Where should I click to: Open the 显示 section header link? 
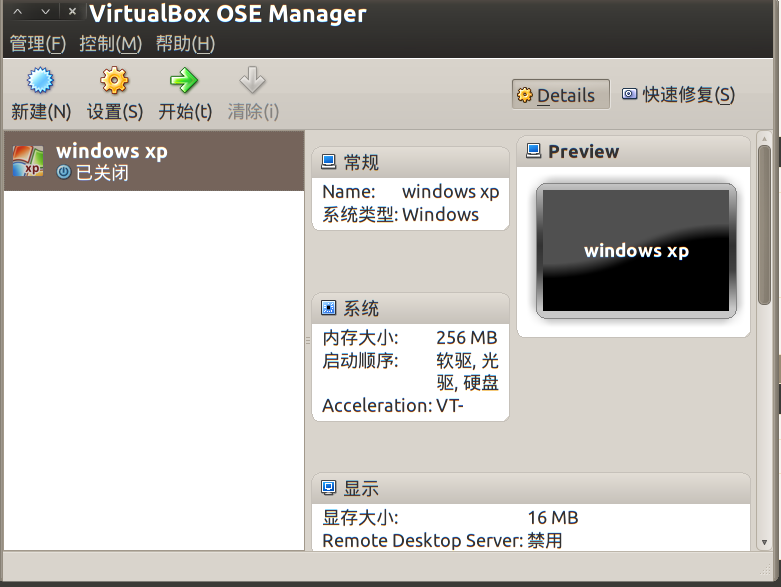pos(361,488)
